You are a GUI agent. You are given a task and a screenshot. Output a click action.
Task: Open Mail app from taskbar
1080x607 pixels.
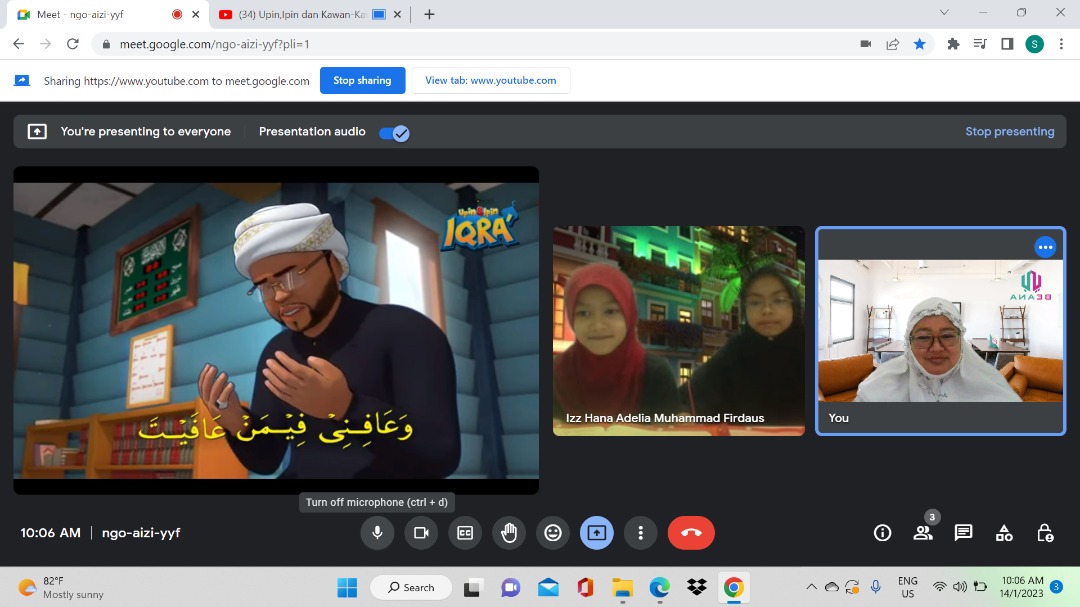[x=548, y=588]
